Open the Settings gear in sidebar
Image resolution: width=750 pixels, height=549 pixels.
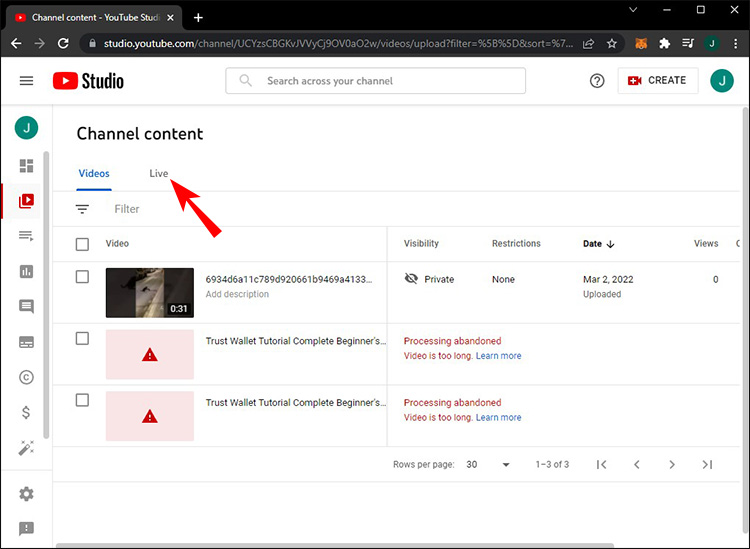26,494
